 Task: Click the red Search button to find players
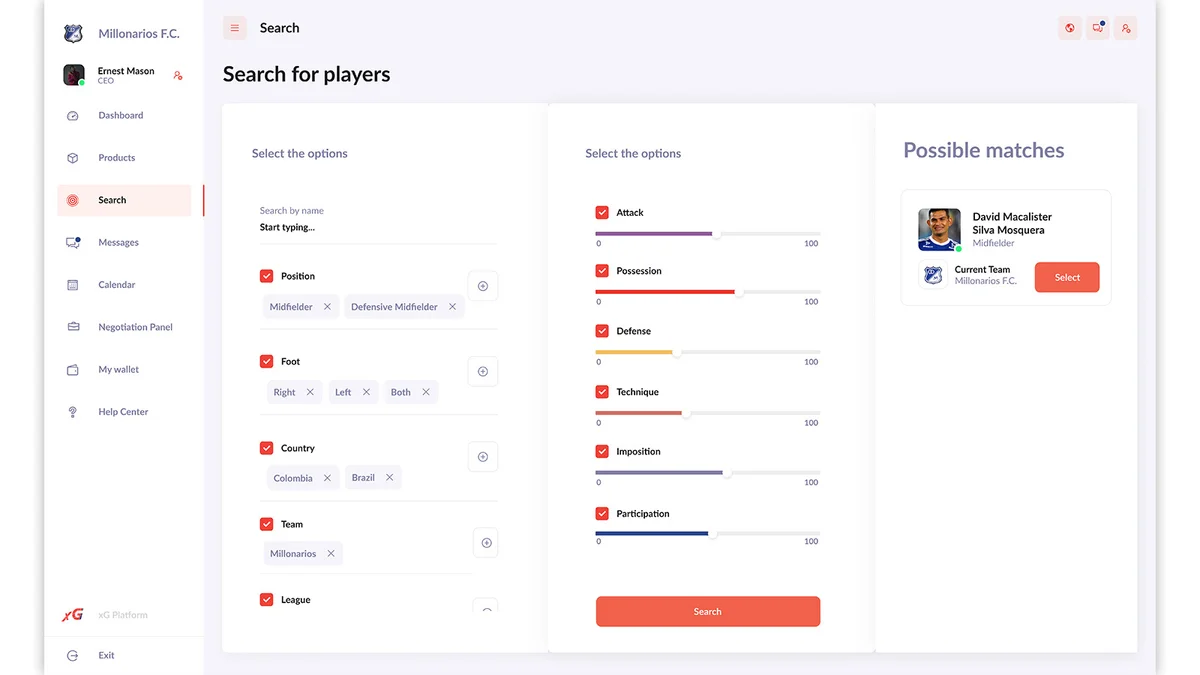tap(707, 611)
